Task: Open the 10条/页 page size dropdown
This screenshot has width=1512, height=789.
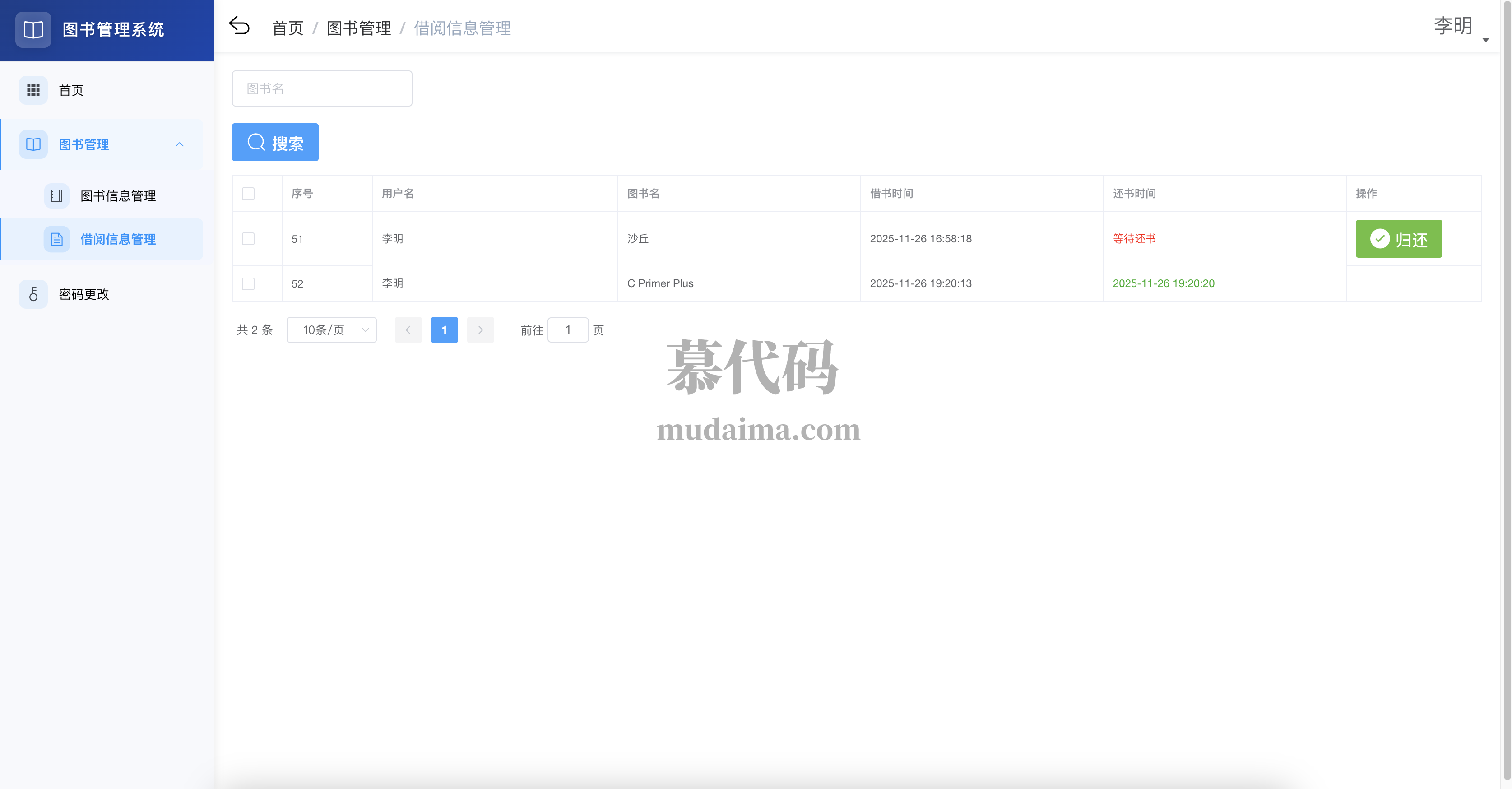Action: (x=331, y=330)
